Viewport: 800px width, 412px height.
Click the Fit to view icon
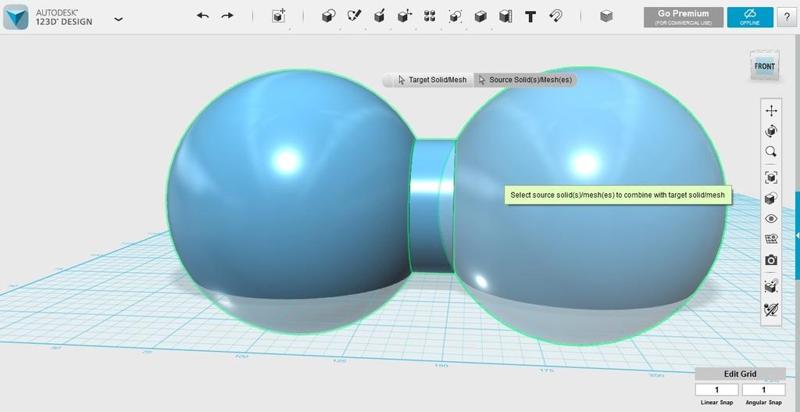pyautogui.click(x=771, y=177)
